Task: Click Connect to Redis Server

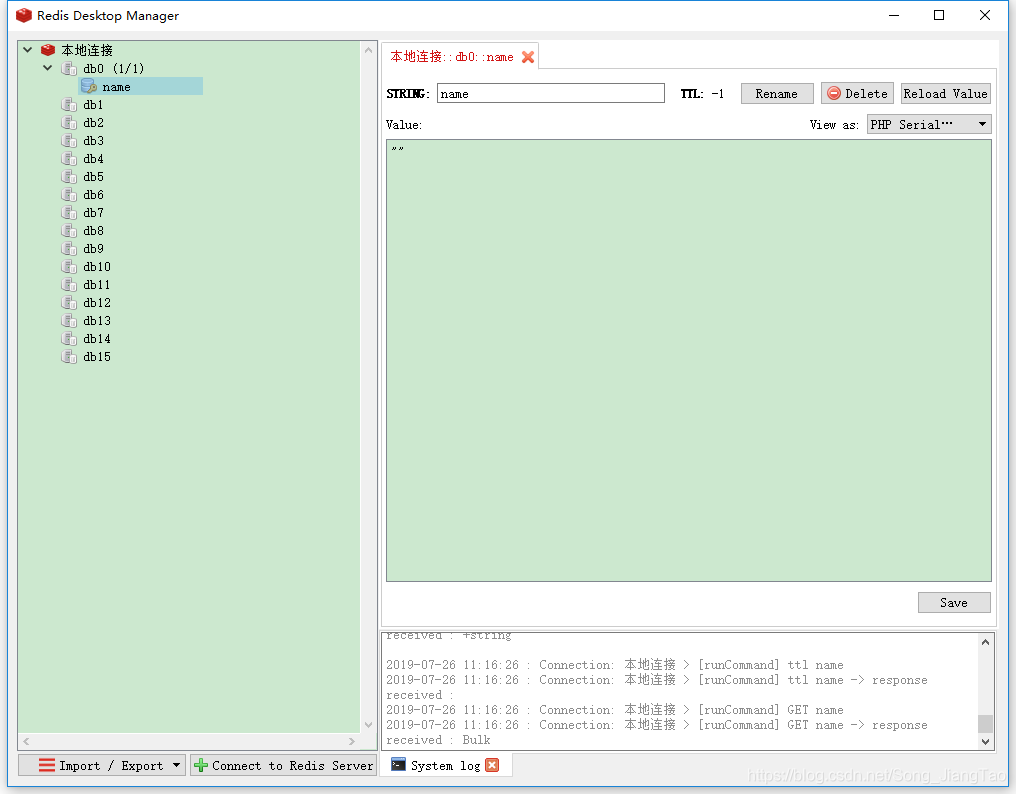Action: pyautogui.click(x=283, y=765)
